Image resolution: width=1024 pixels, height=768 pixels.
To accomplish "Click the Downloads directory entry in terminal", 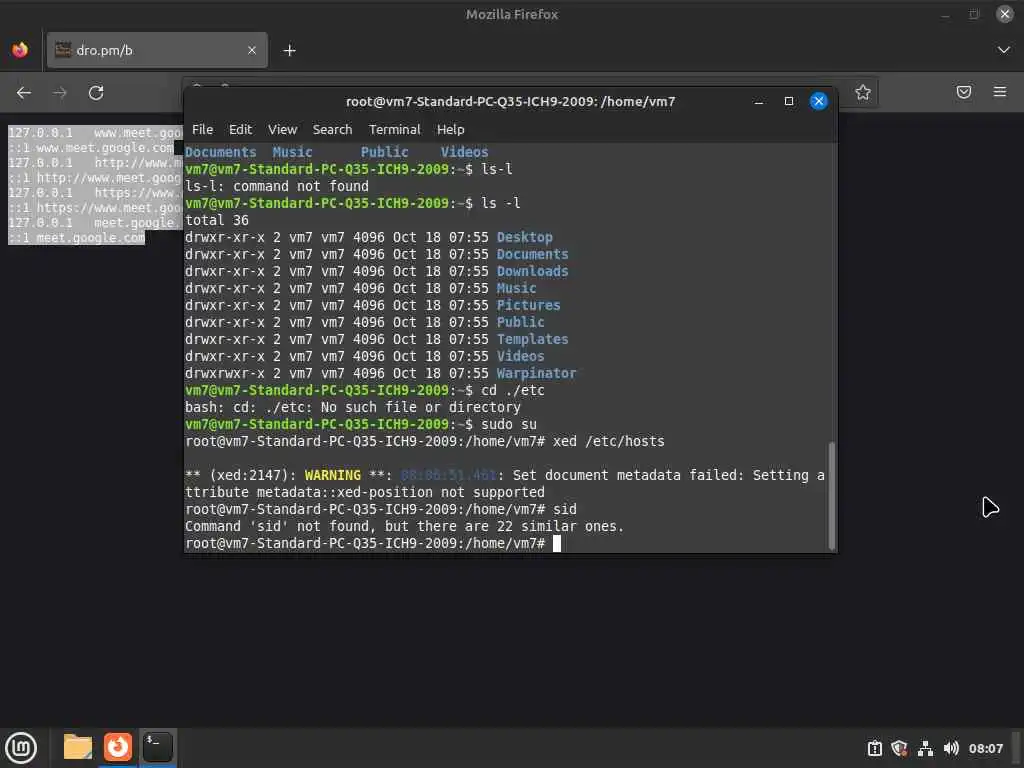I will coord(532,271).
